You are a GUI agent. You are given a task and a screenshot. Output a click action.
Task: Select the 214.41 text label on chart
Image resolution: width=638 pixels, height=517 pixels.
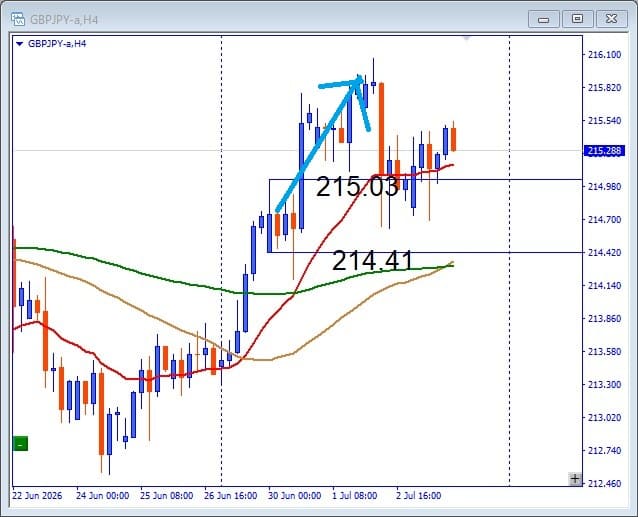click(373, 260)
